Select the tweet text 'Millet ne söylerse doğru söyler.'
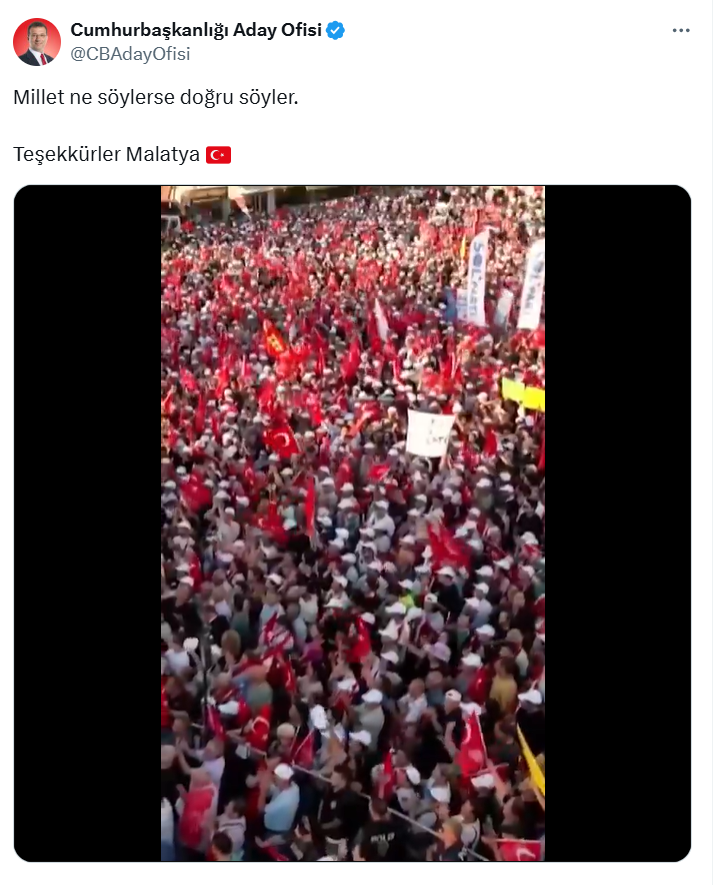This screenshot has height=885, width=715. click(156, 97)
